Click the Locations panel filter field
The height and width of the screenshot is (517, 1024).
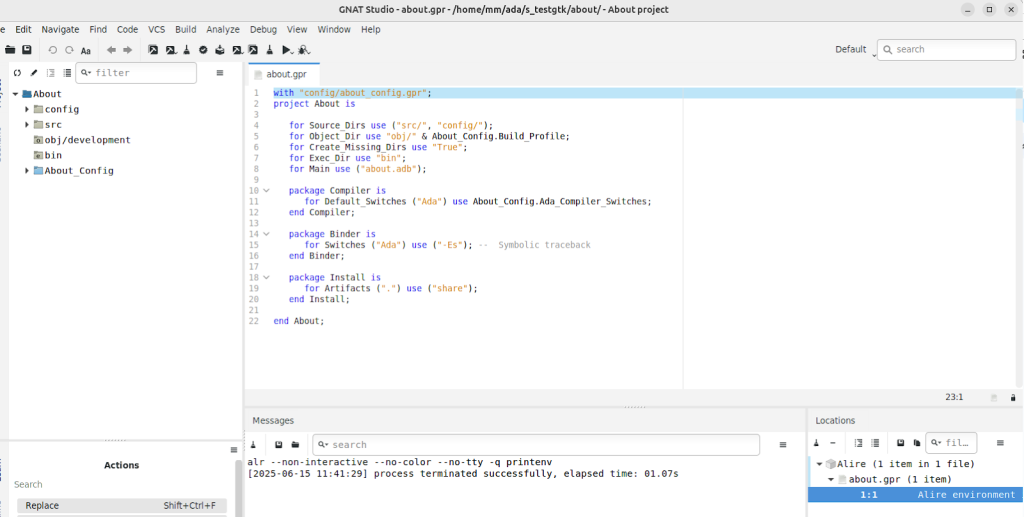(952, 443)
